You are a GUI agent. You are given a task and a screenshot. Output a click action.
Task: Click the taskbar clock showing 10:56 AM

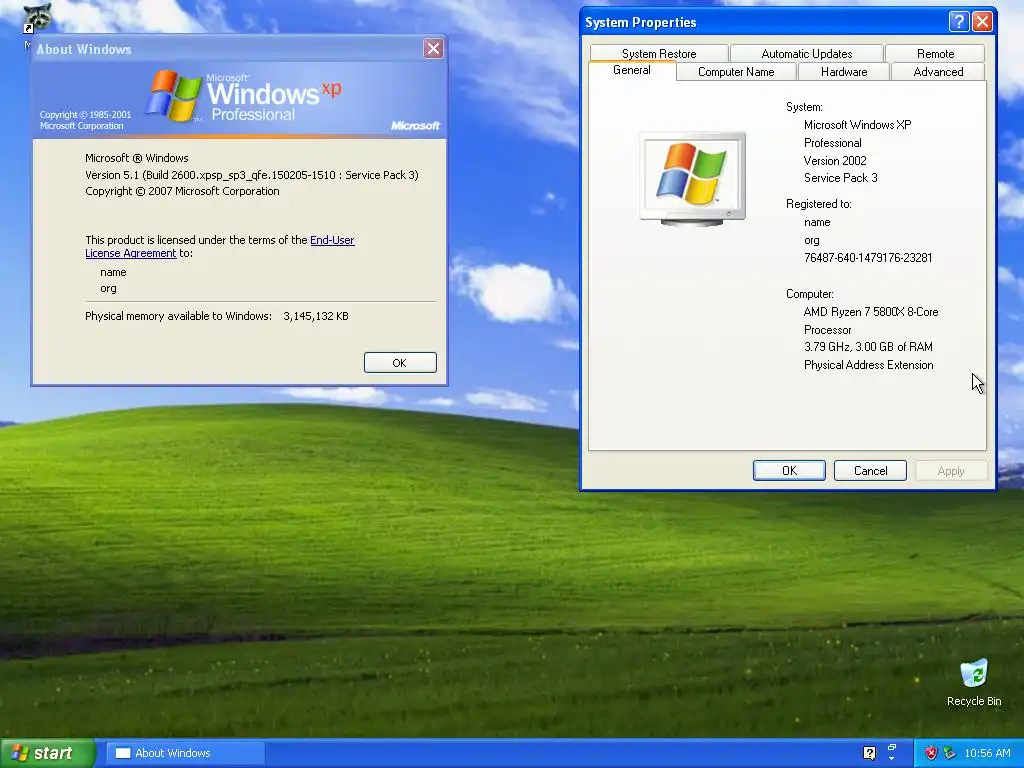point(987,753)
